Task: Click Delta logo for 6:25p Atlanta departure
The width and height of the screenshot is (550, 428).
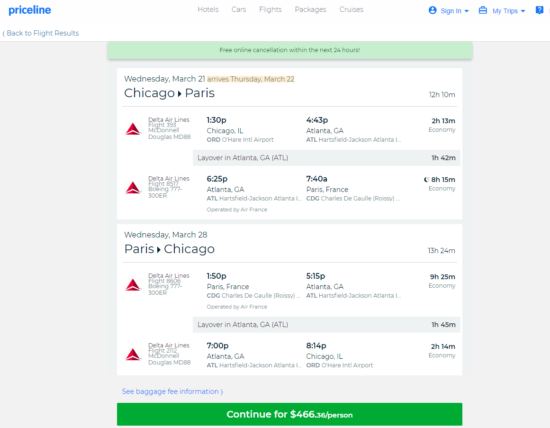Action: [133, 188]
